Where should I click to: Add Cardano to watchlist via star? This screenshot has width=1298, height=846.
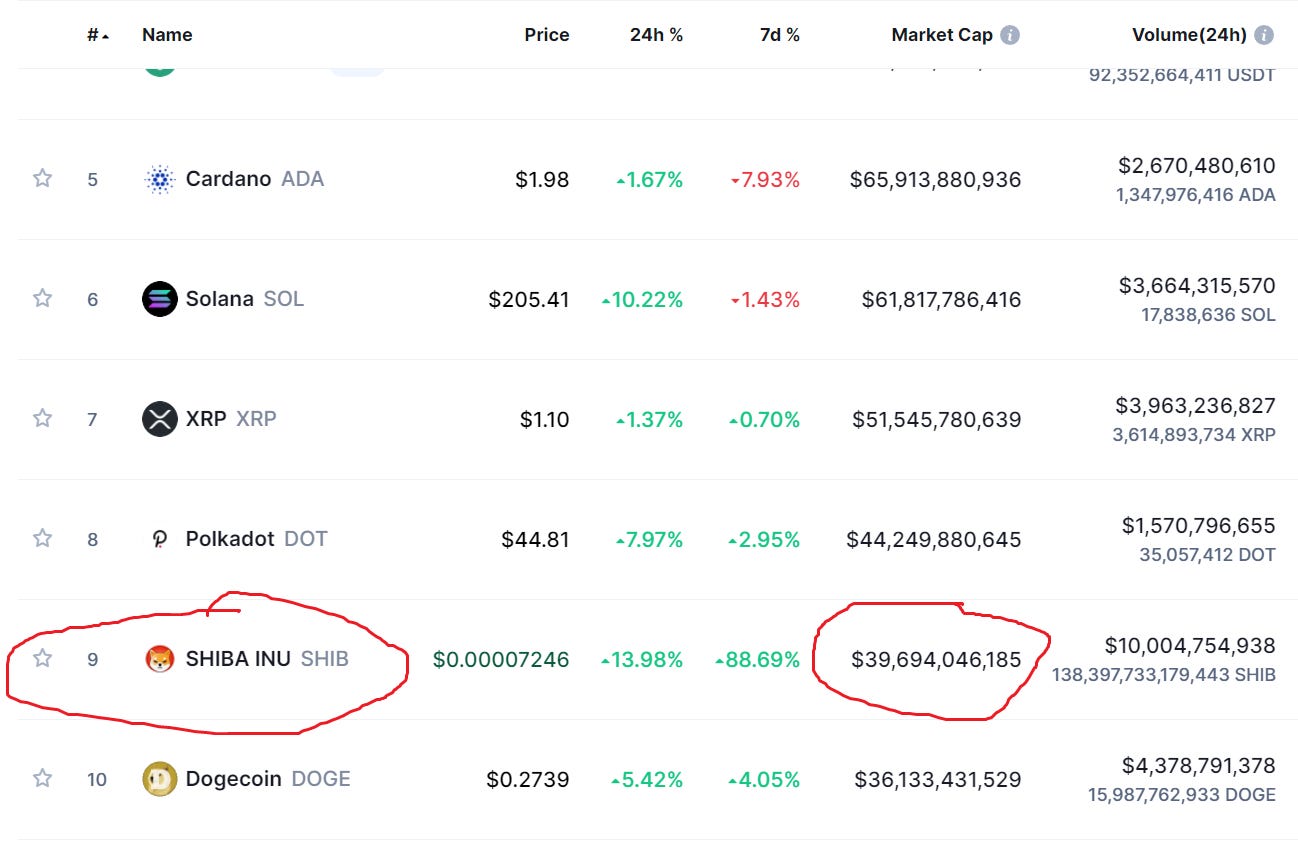(x=42, y=179)
